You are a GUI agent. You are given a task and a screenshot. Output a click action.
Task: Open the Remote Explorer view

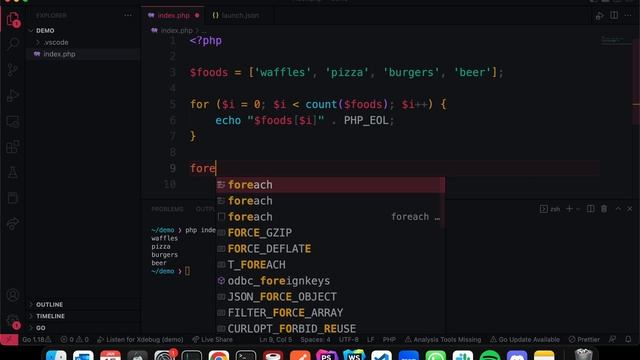[x=13, y=121]
